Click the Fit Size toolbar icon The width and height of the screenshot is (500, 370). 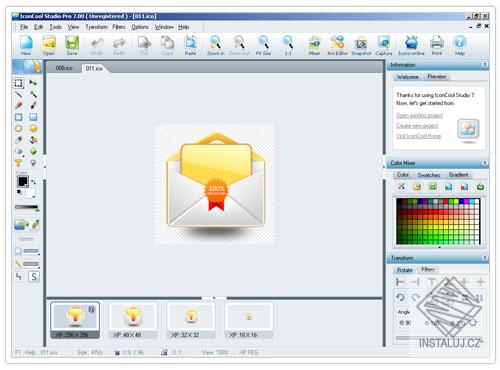(x=263, y=46)
